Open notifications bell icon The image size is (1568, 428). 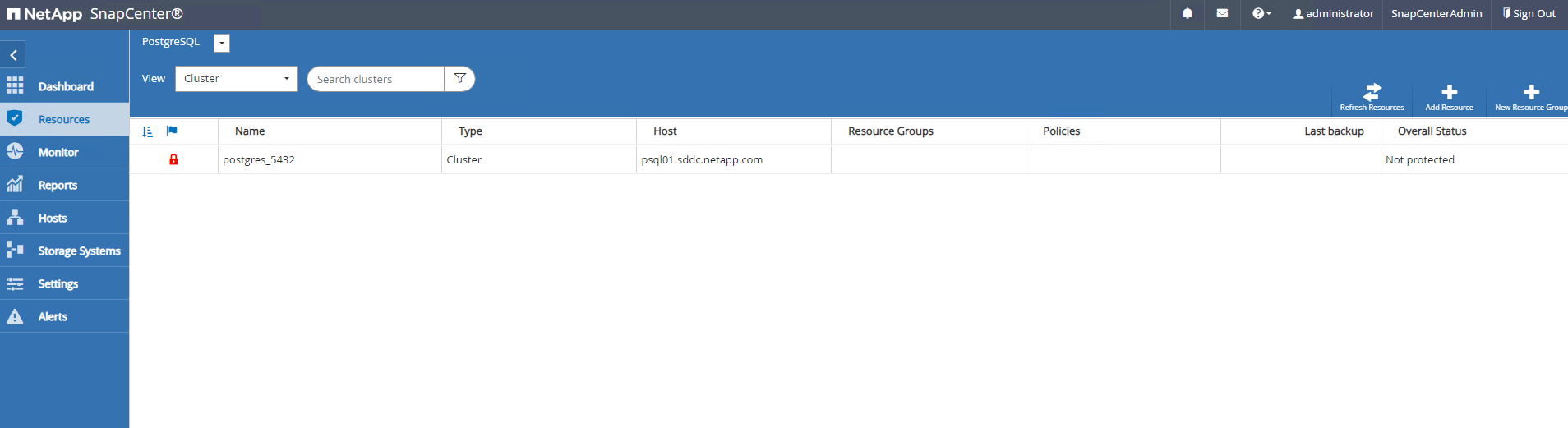pyautogui.click(x=1188, y=13)
